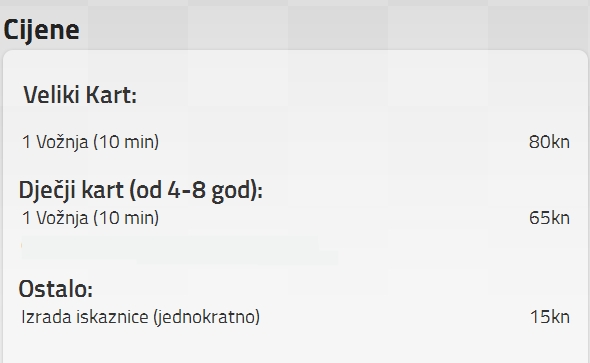Click the 80kn price
Screen dimensions: 590x363
point(549,142)
